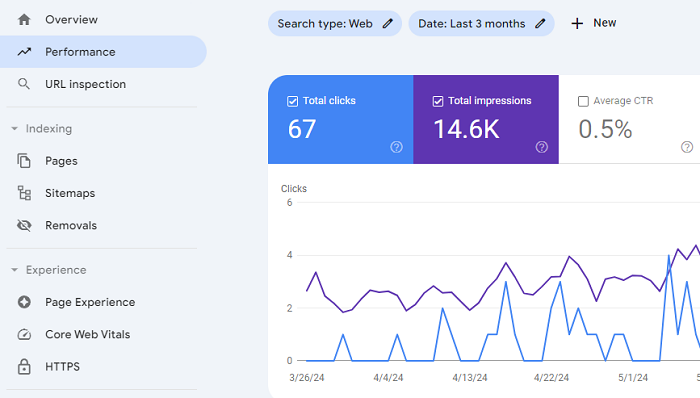700x398 pixels.
Task: Click the Page Experience plus-circle icon
Action: point(24,302)
